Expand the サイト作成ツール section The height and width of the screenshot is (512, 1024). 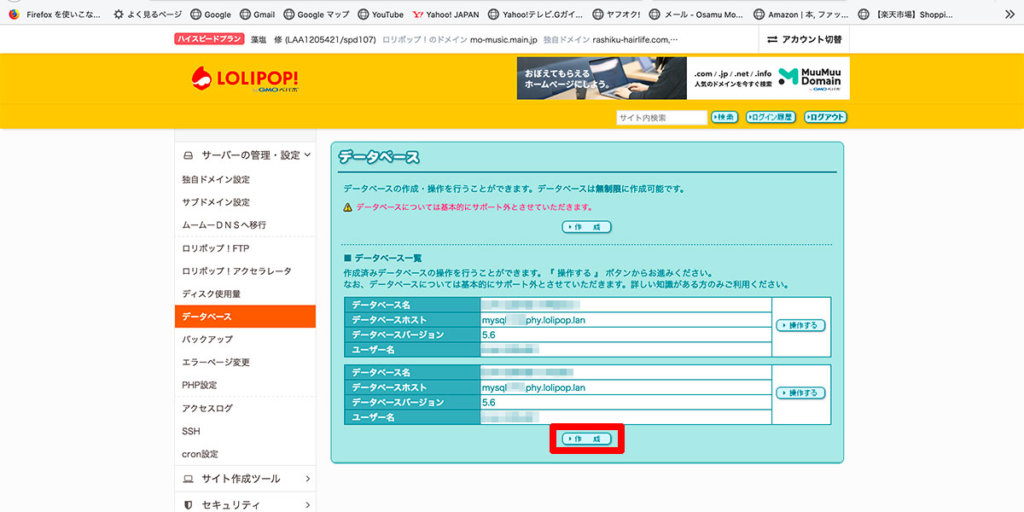(245, 479)
